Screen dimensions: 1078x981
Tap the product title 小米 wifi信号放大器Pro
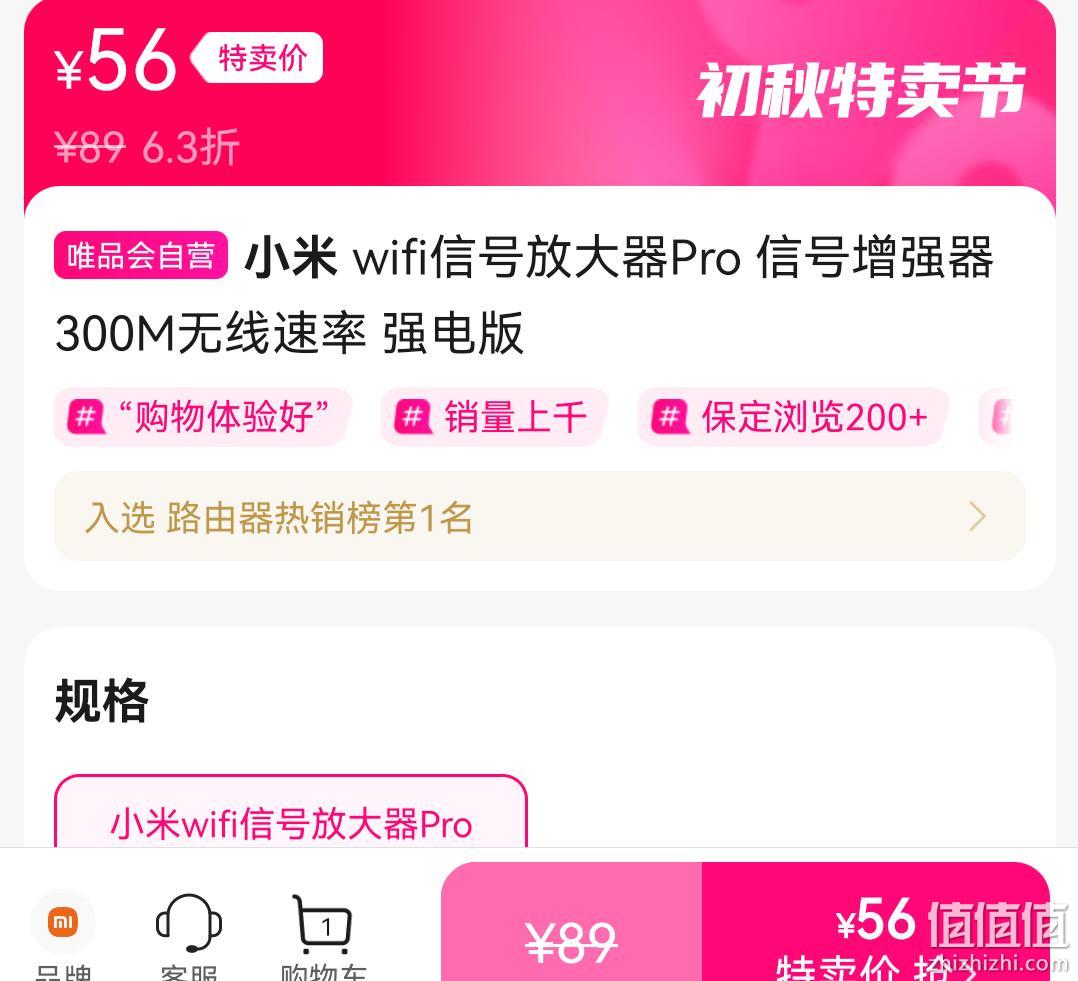click(524, 296)
